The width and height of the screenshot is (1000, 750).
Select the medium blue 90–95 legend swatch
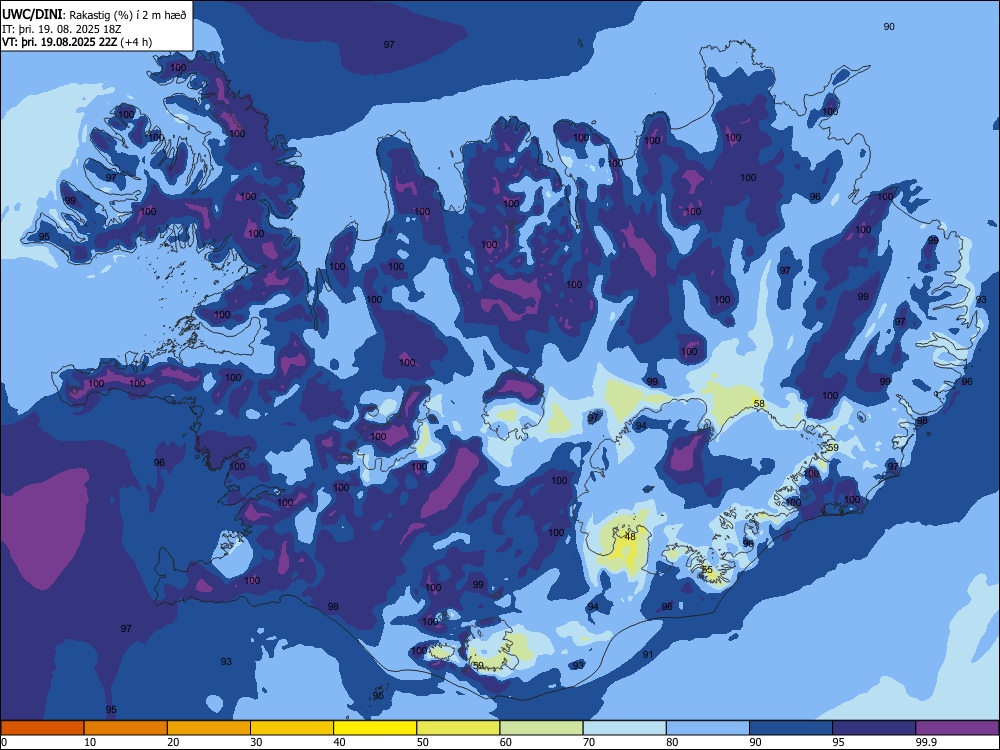(x=791, y=728)
